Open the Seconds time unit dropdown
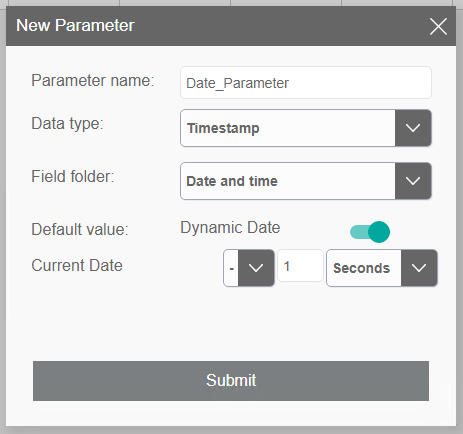 point(382,268)
